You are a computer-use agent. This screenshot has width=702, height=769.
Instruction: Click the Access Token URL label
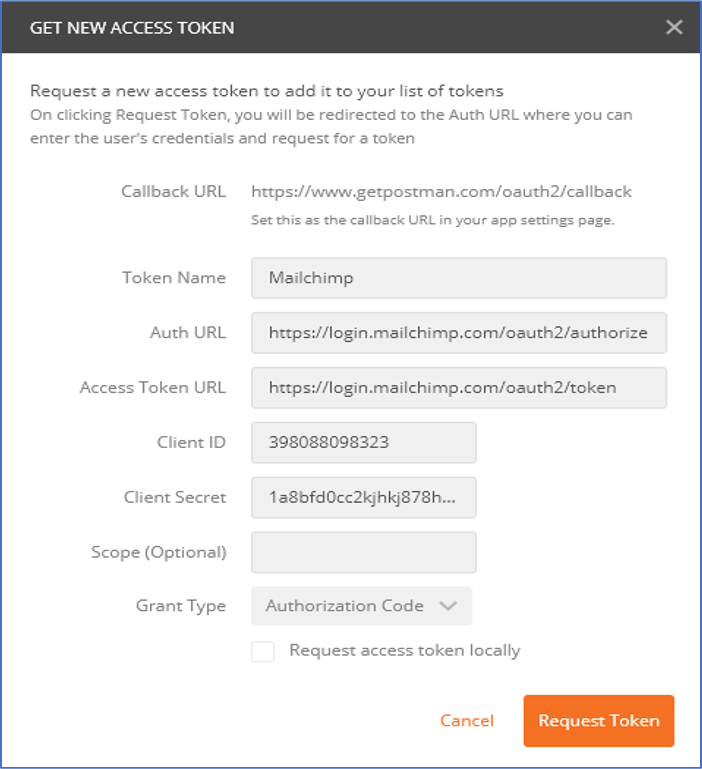point(153,388)
